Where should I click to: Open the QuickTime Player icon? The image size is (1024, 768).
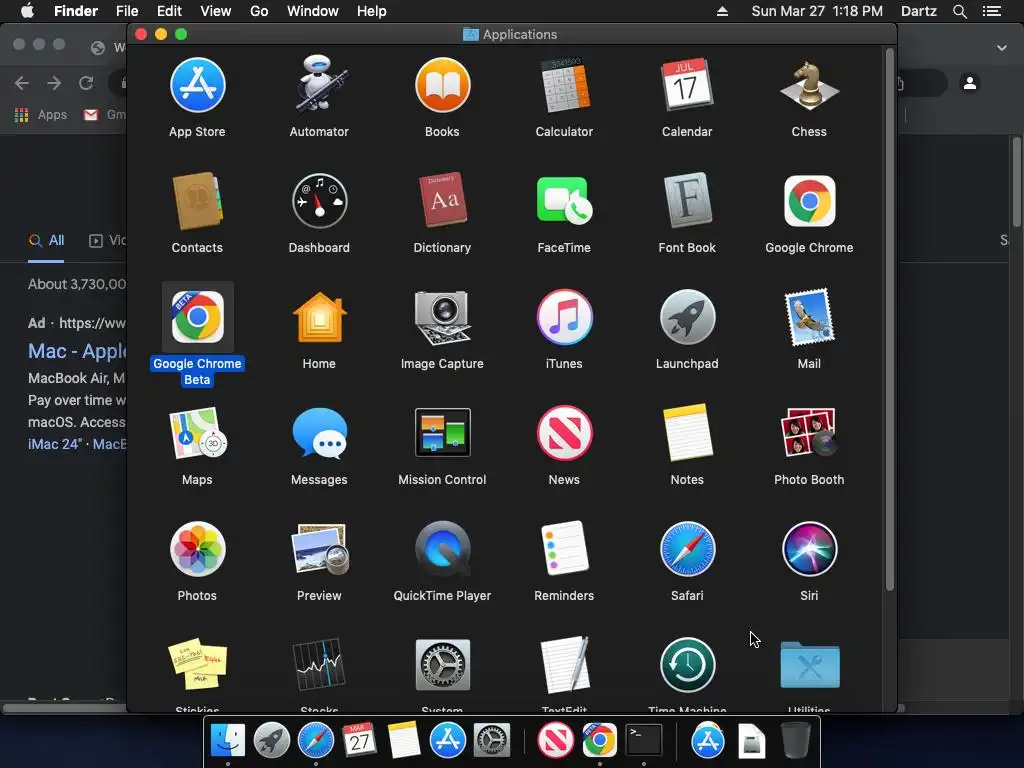(x=442, y=549)
